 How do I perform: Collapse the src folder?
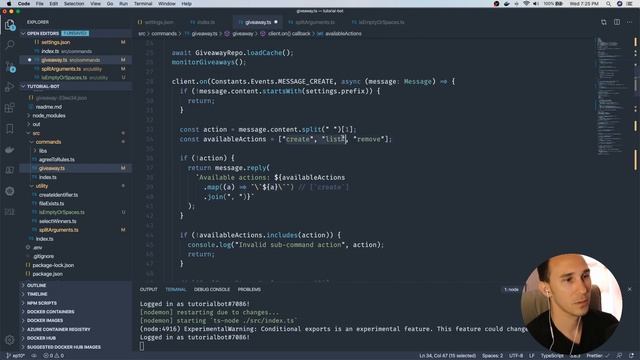click(36, 133)
